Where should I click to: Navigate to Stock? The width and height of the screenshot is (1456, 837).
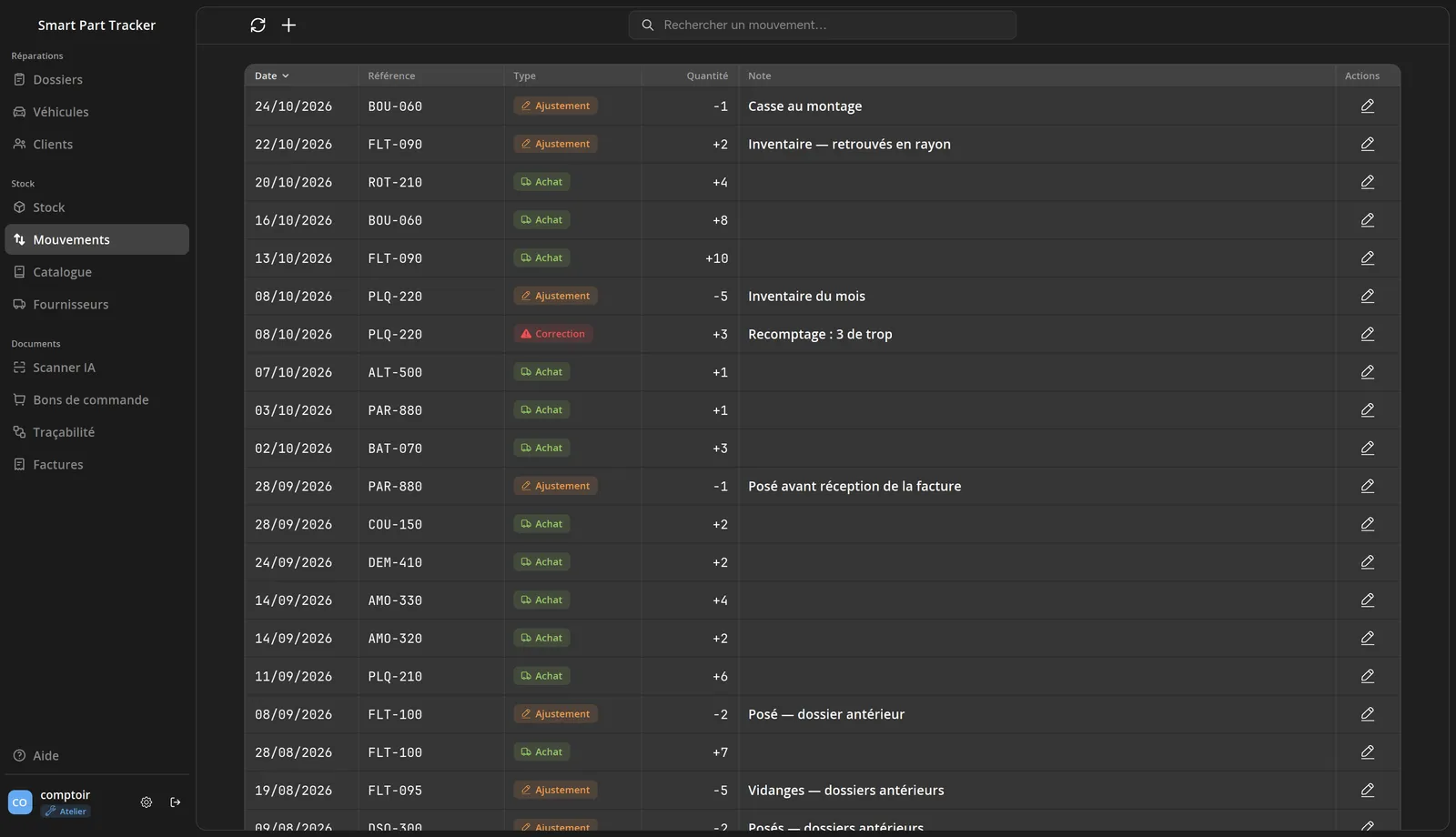[x=96, y=207]
